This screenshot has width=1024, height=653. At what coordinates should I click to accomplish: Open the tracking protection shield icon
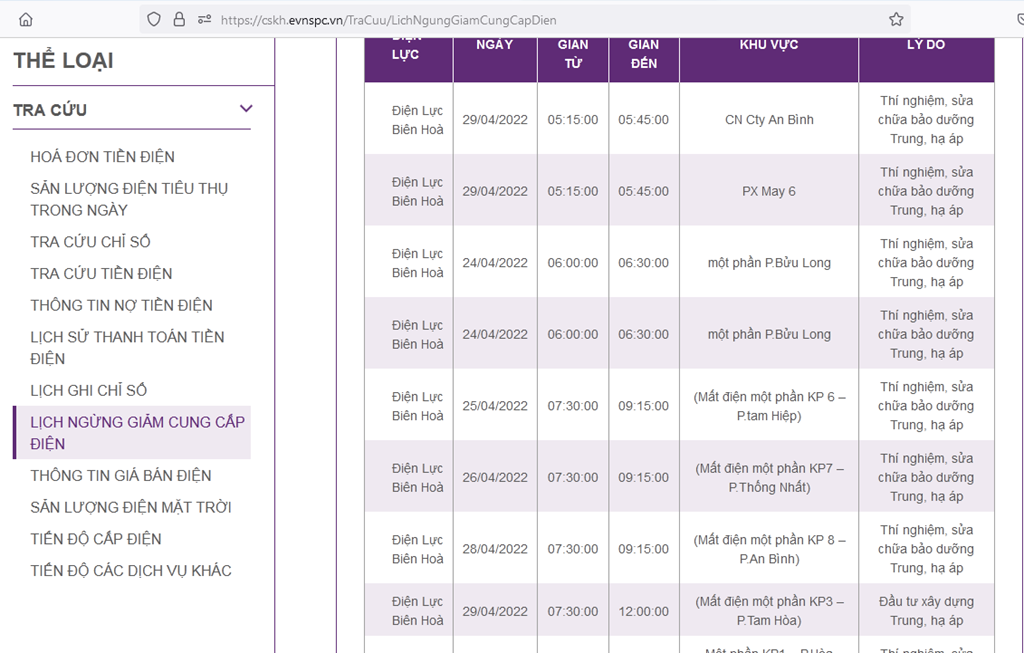pyautogui.click(x=153, y=20)
